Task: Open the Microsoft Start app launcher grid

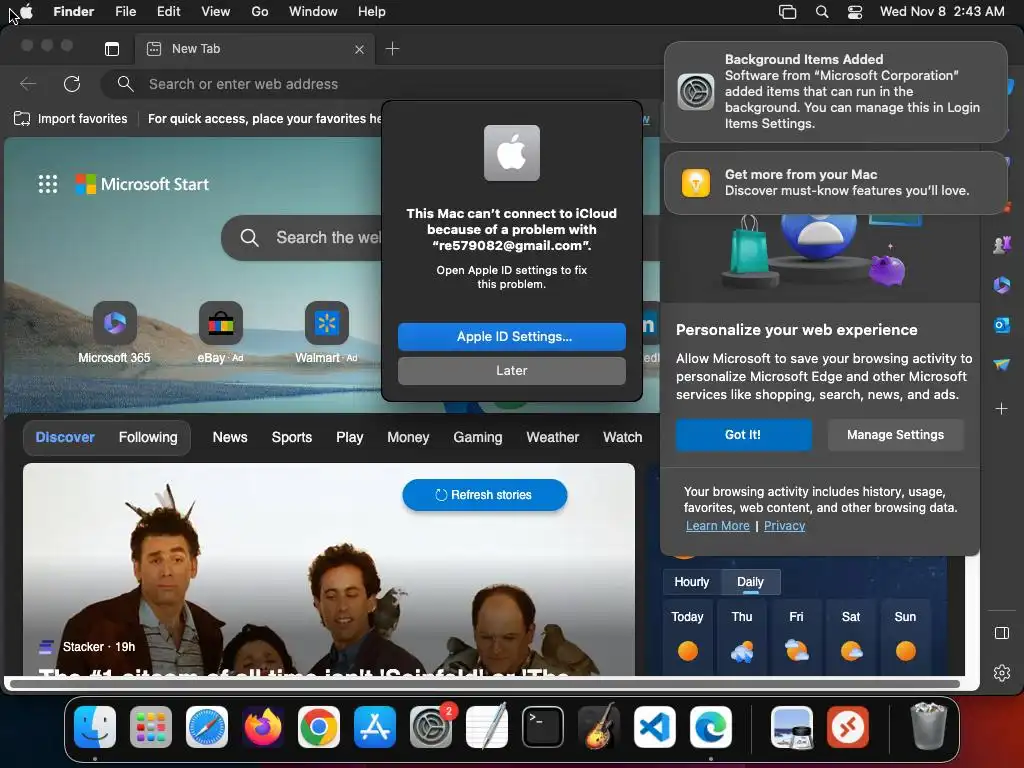Action: click(48, 184)
